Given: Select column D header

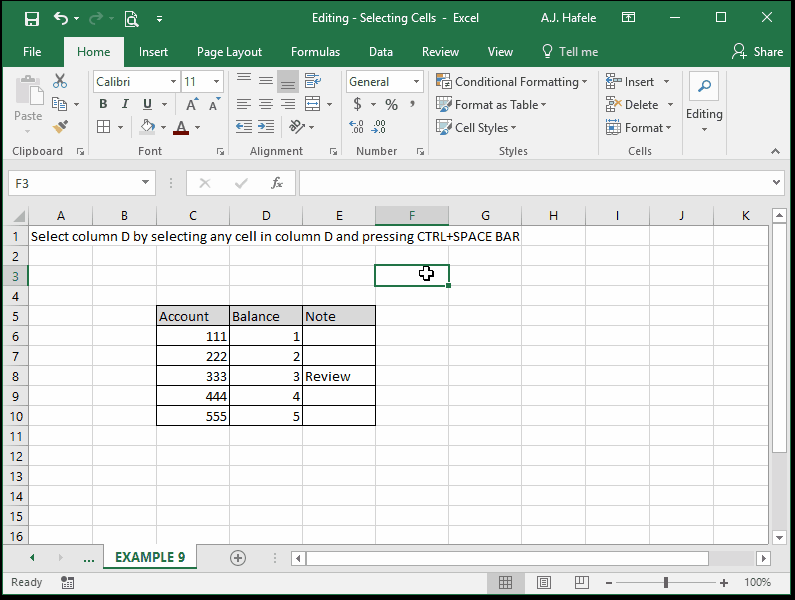Looking at the screenshot, I should pos(266,216).
